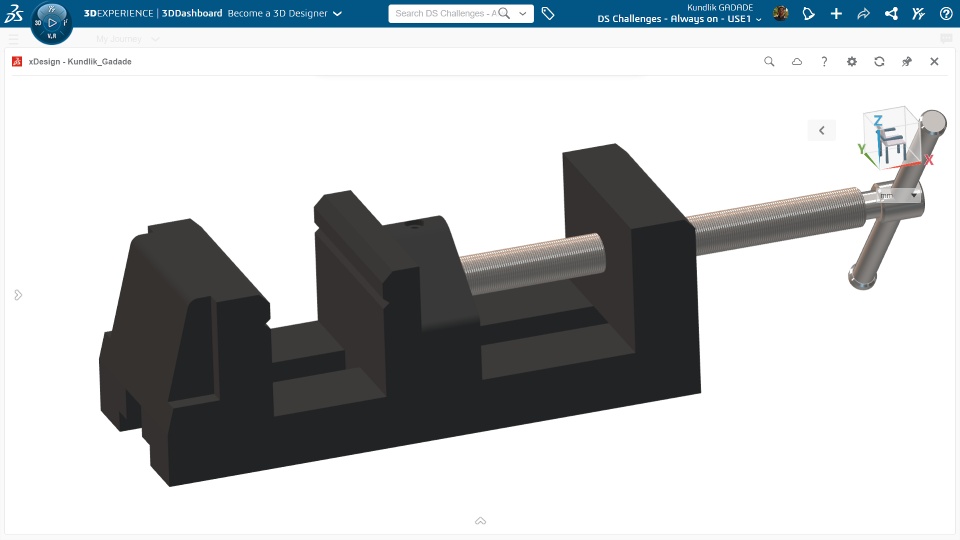Click the compass center play button
Screen dimensions: 960x540
[52, 23]
